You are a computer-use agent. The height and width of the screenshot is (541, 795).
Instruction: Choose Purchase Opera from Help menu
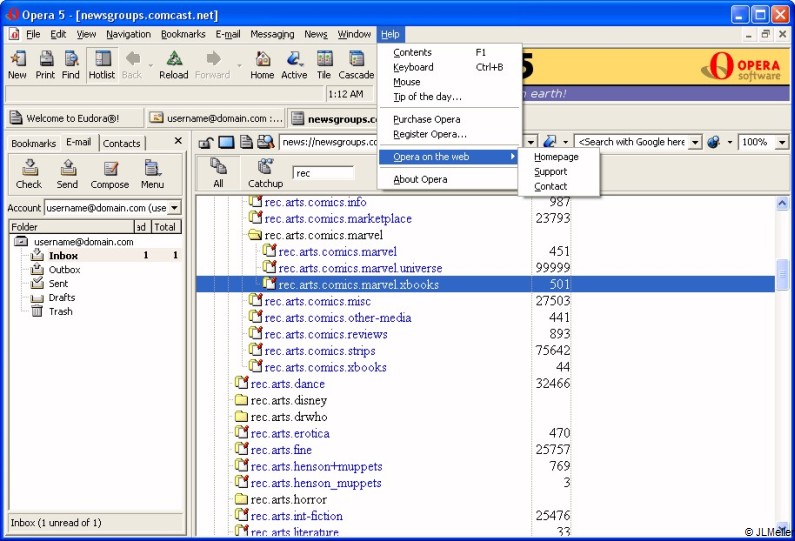(449, 119)
